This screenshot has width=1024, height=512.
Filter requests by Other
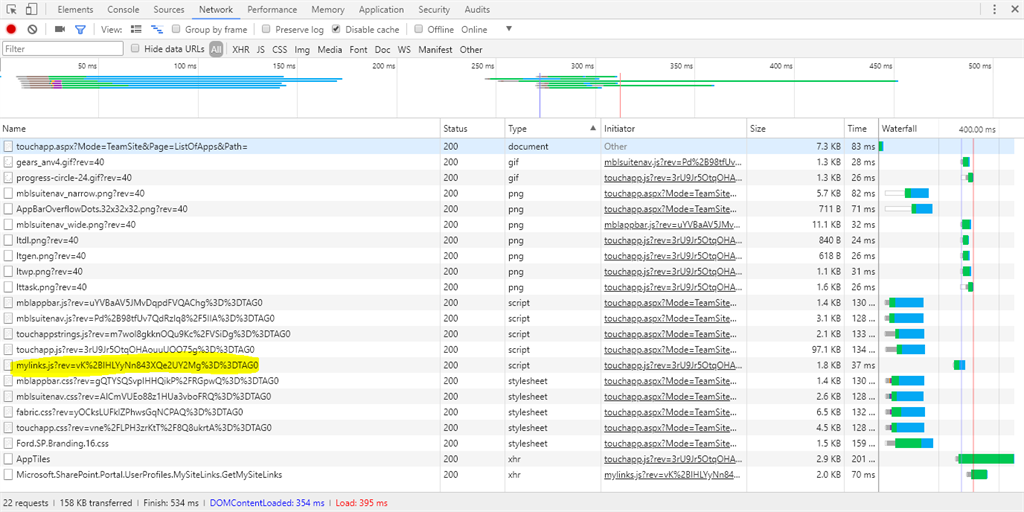tap(471, 49)
